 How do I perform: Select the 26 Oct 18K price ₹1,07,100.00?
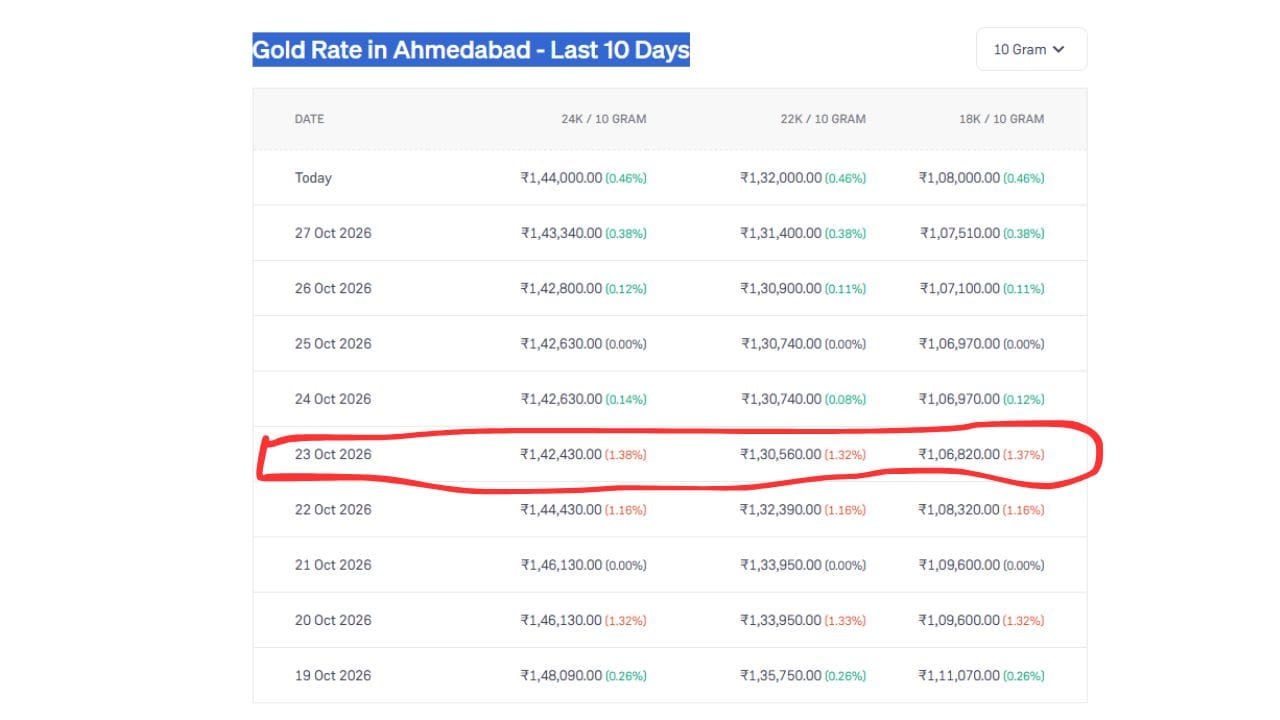coord(960,288)
